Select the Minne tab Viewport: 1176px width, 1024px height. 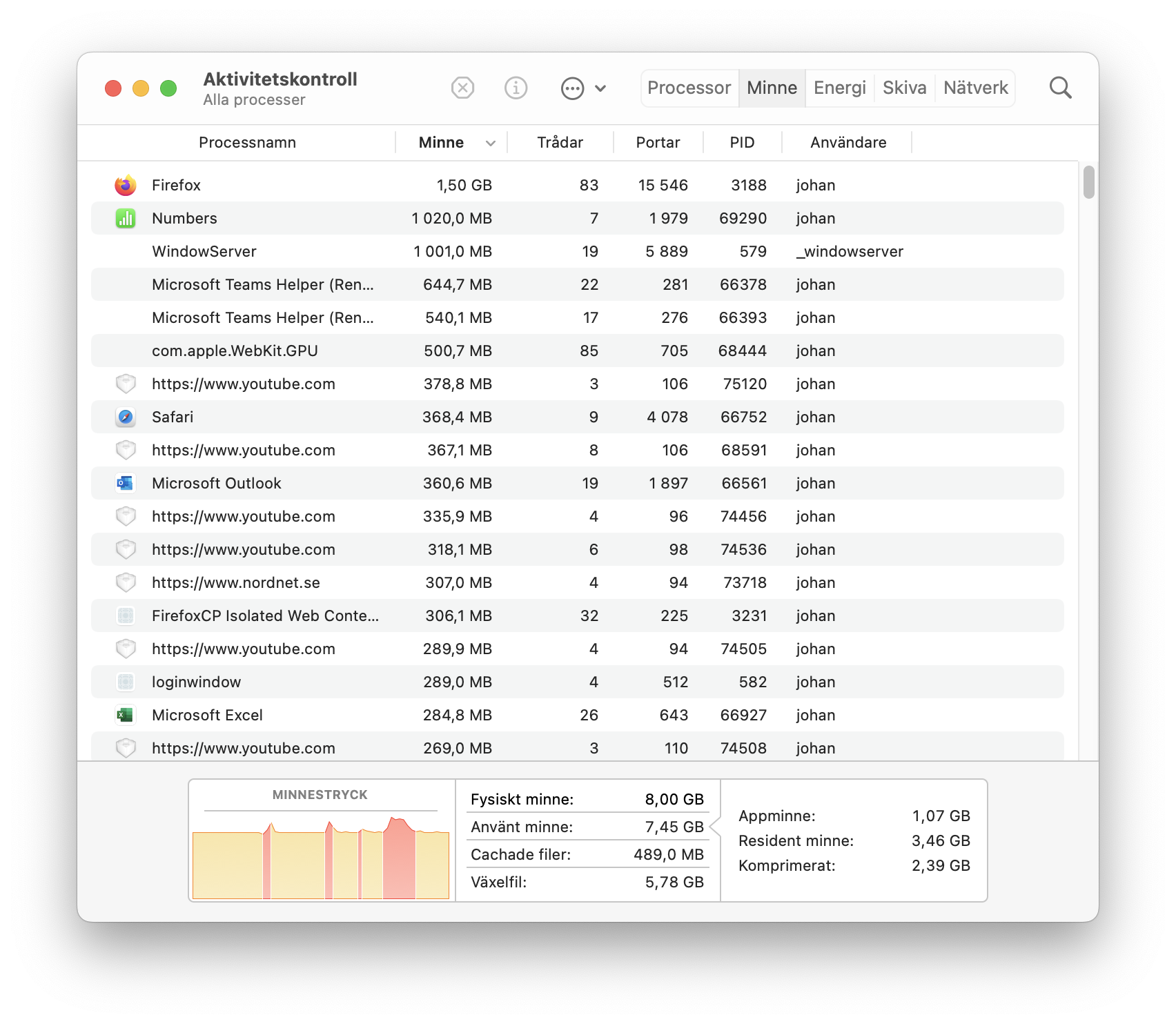(772, 88)
